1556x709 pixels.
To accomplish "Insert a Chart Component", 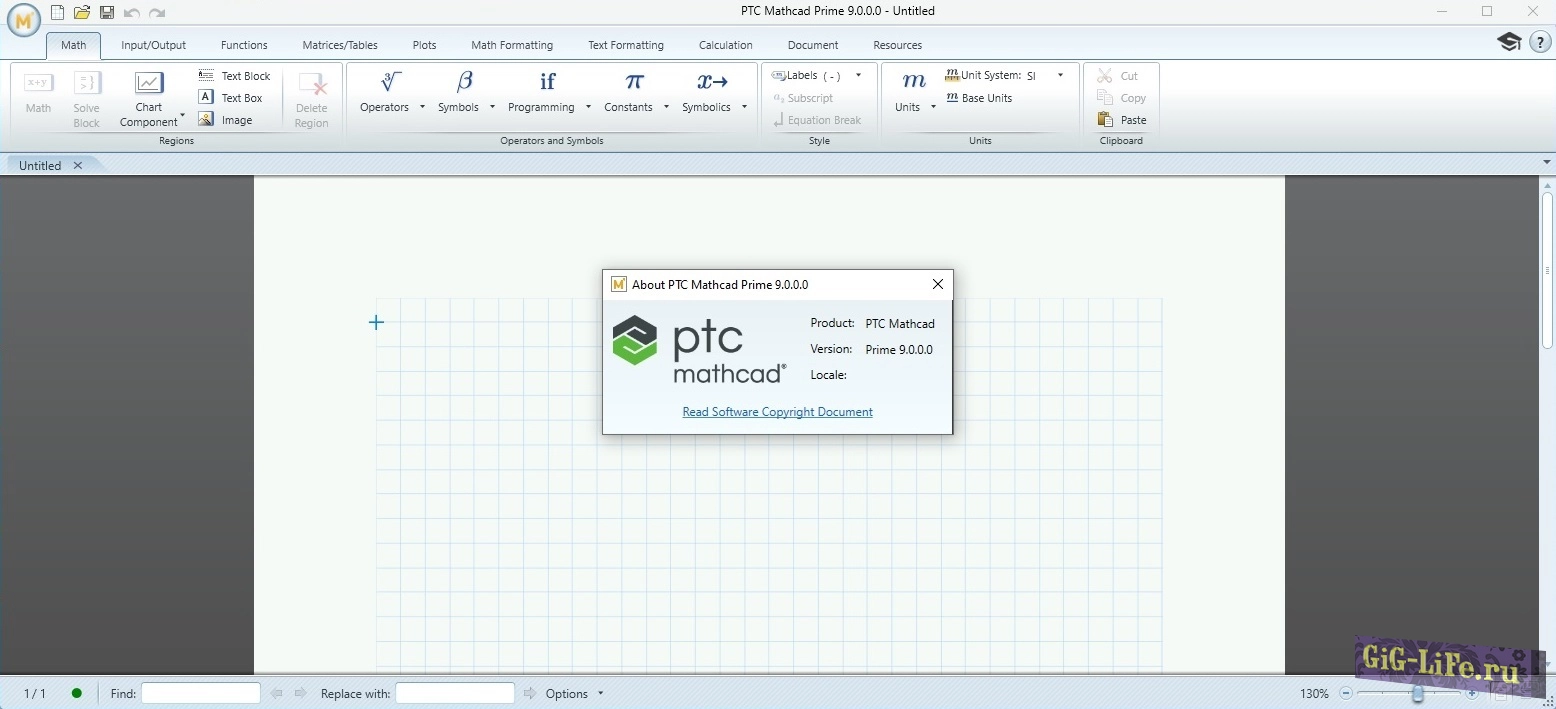I will [149, 84].
